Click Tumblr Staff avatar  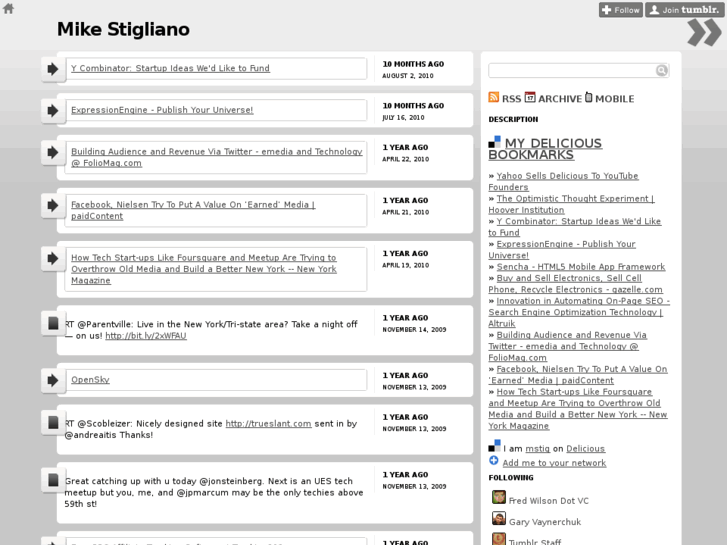tap(499, 539)
